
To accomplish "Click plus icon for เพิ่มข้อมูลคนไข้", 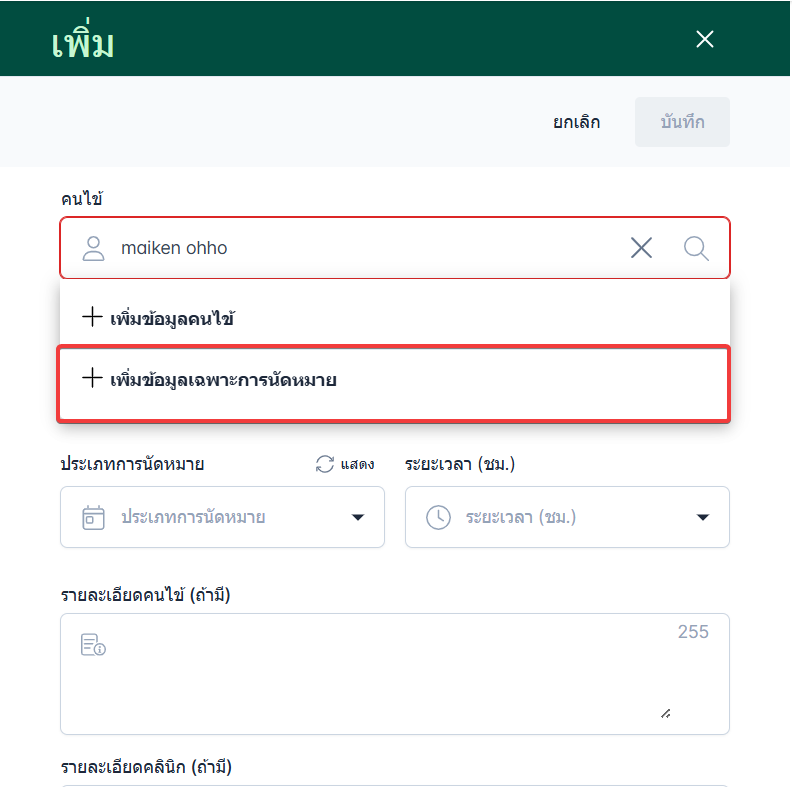I will [92, 318].
